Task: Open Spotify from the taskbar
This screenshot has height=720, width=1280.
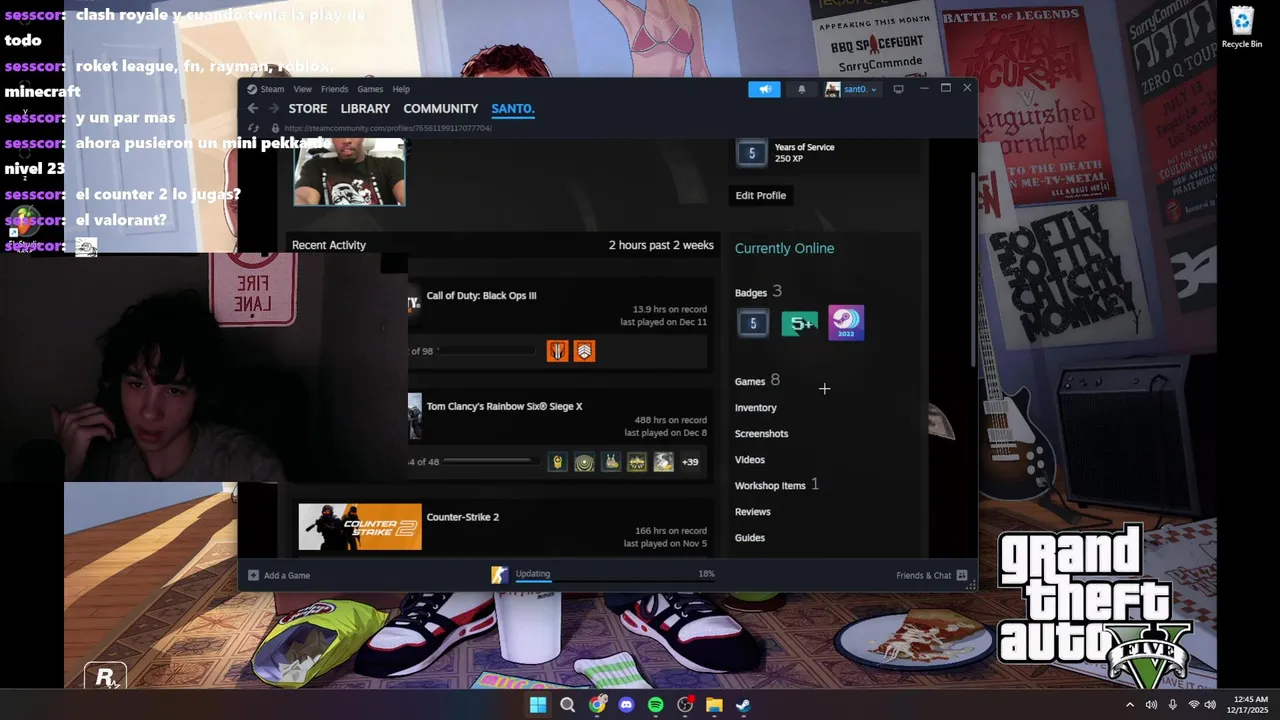Action: click(x=655, y=705)
